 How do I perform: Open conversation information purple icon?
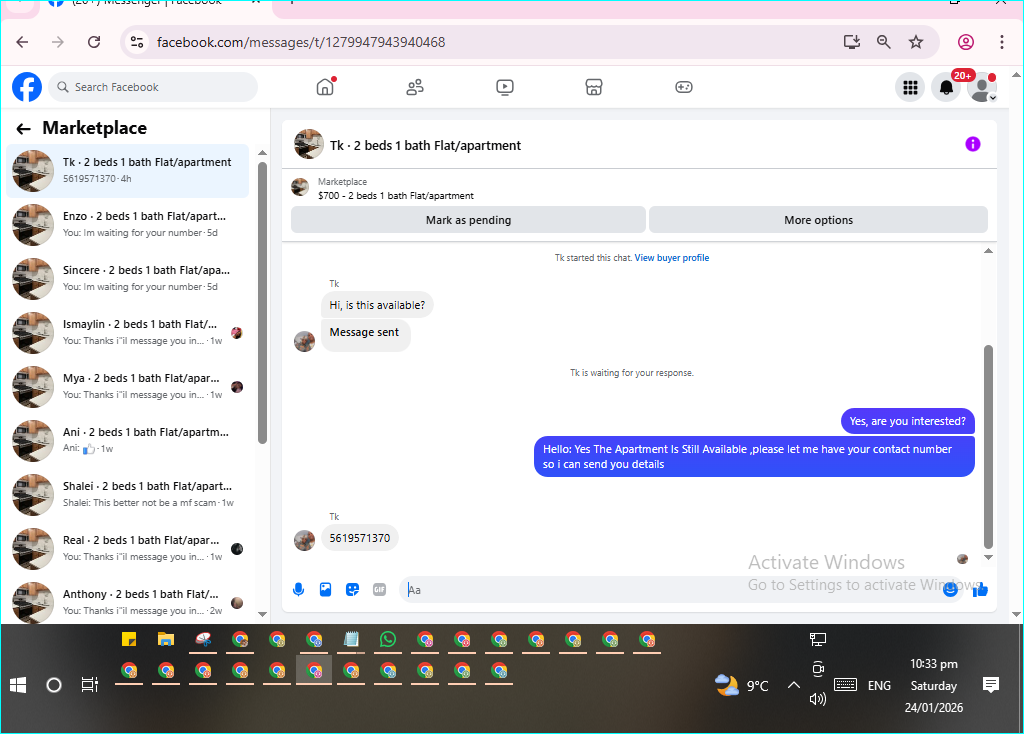click(x=972, y=144)
